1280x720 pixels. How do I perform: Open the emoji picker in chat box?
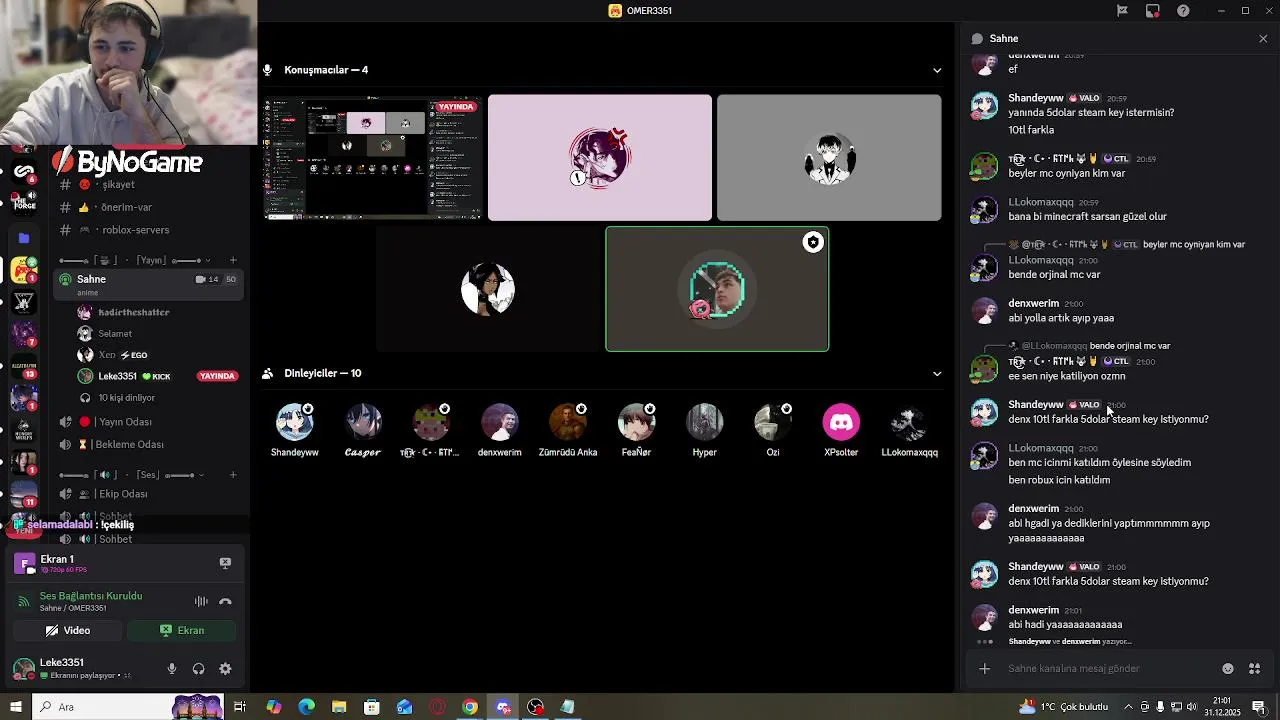[1228, 669]
